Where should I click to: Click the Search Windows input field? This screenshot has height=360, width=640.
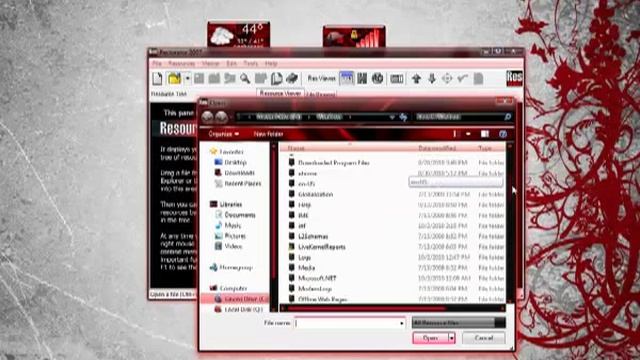coord(459,117)
